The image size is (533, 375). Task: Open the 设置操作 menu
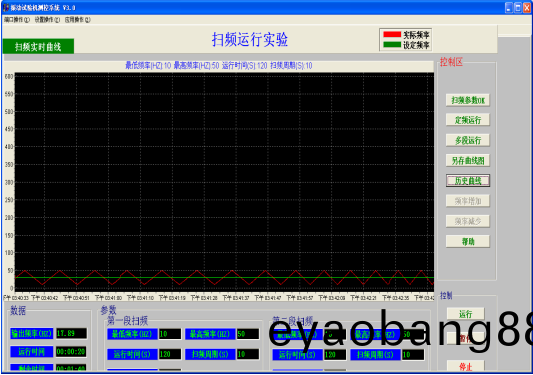coord(47,20)
